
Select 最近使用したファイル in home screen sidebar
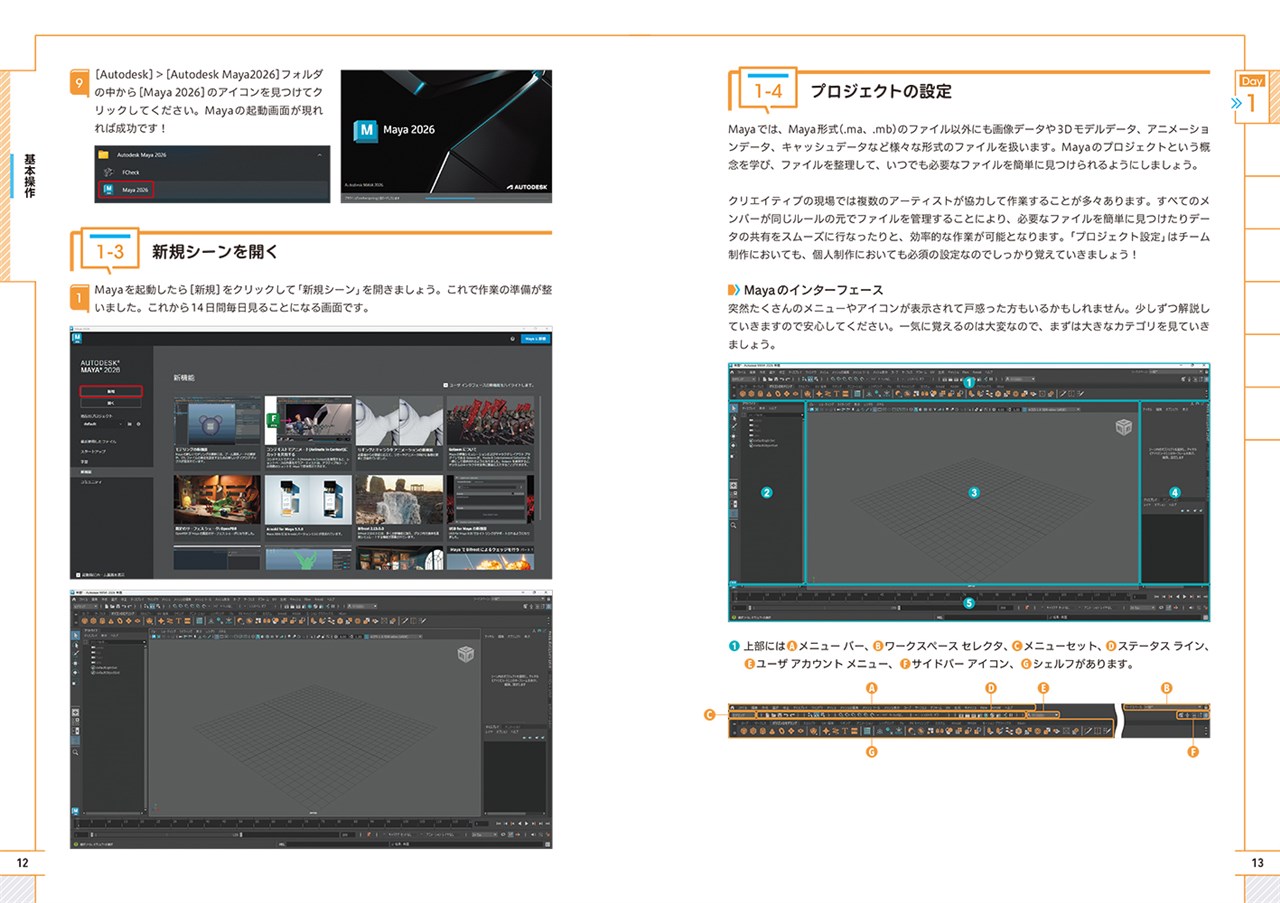pos(99,441)
